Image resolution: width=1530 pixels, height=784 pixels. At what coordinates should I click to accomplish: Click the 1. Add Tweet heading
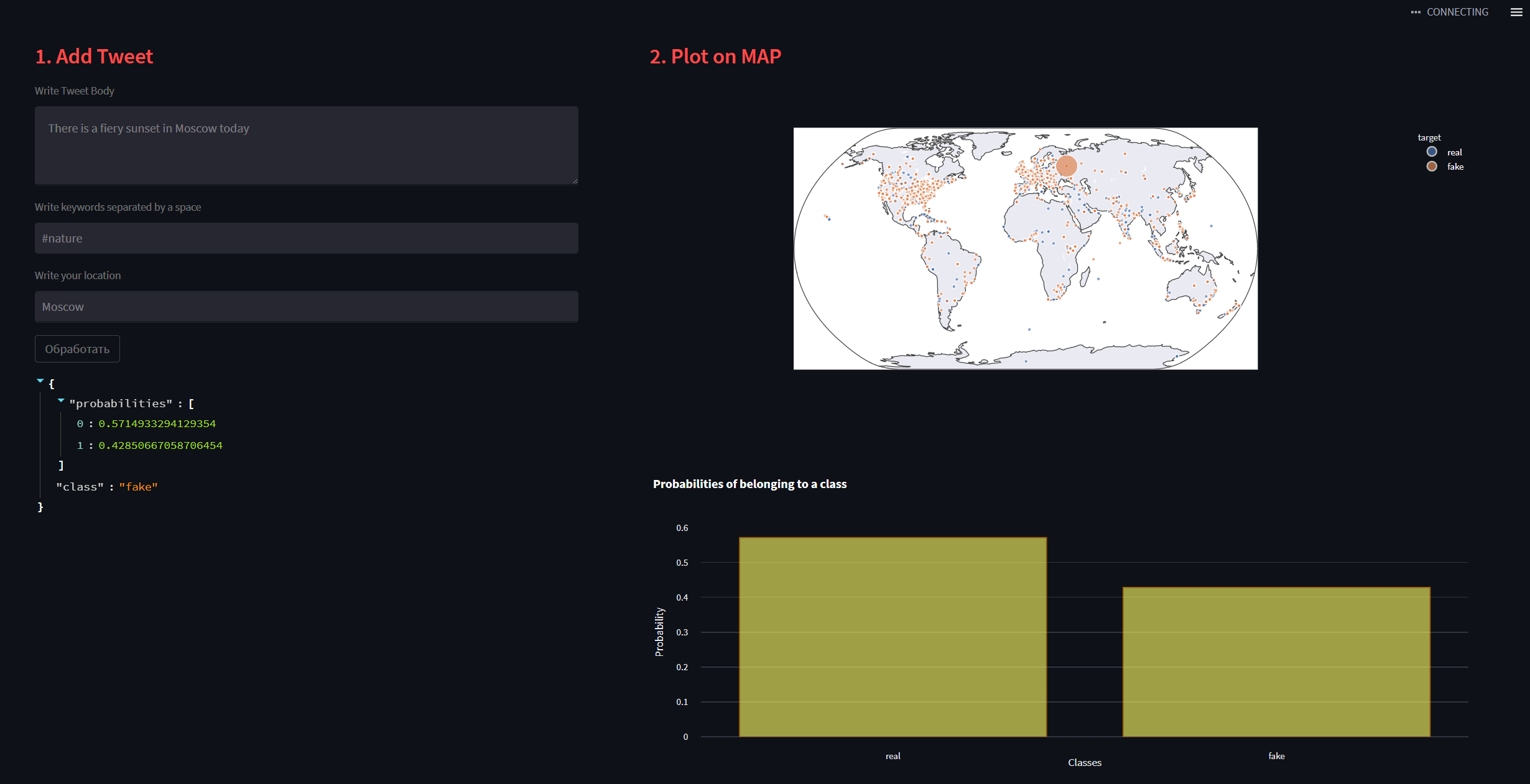tap(94, 57)
